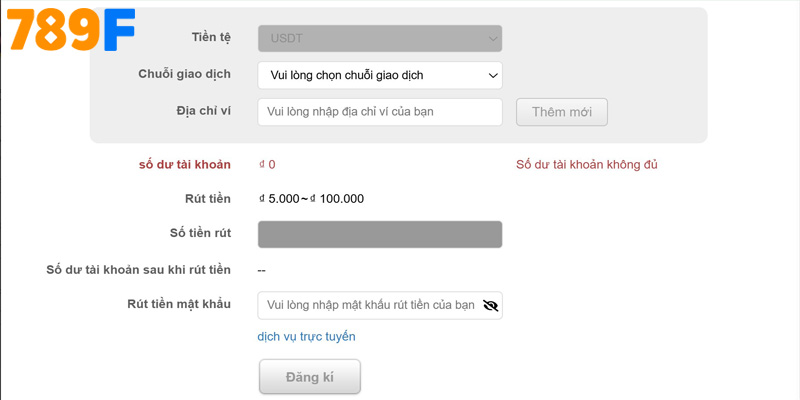Click the 789F logo

coord(70,32)
